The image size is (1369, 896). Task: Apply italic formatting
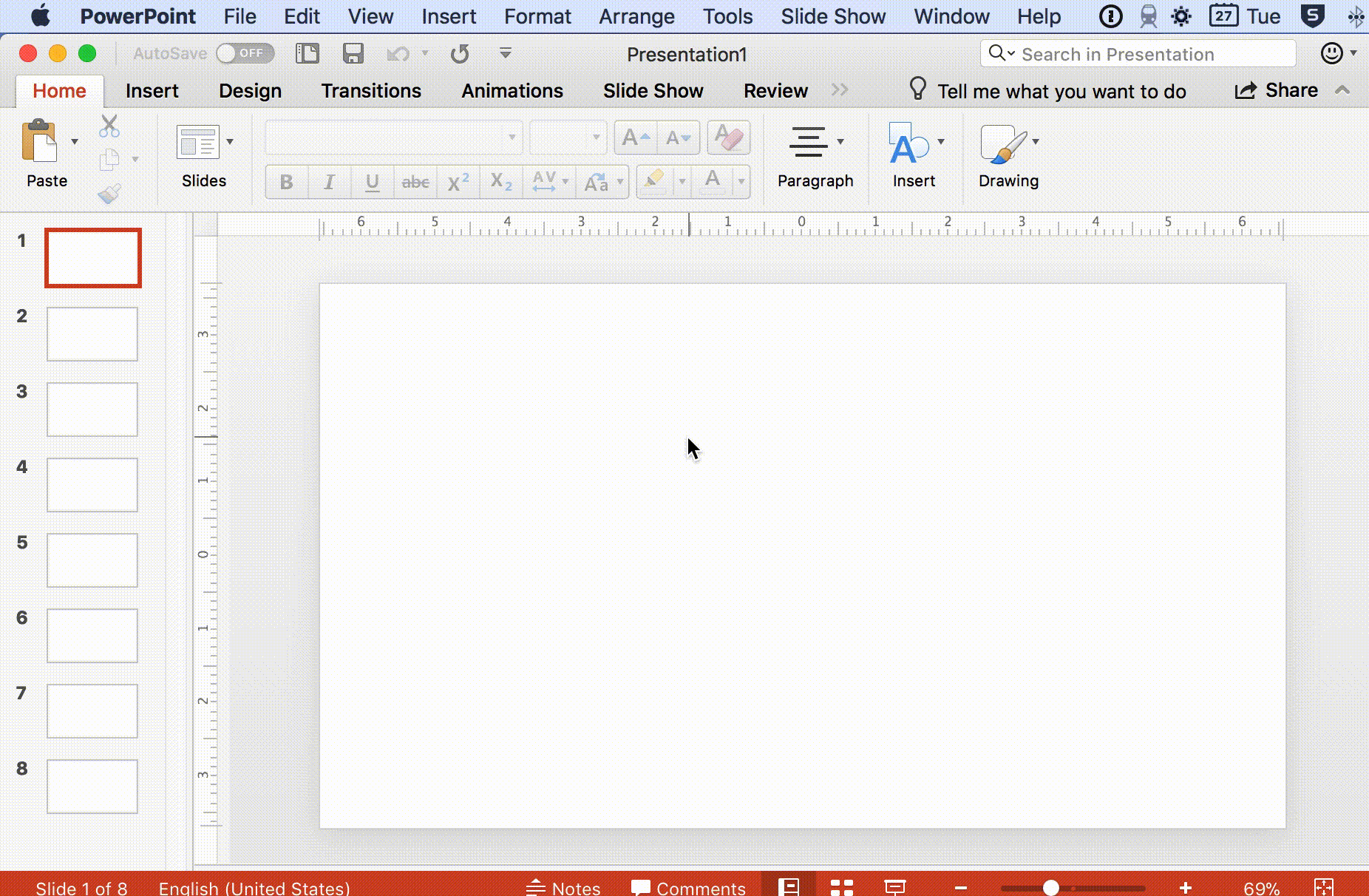[x=328, y=182]
